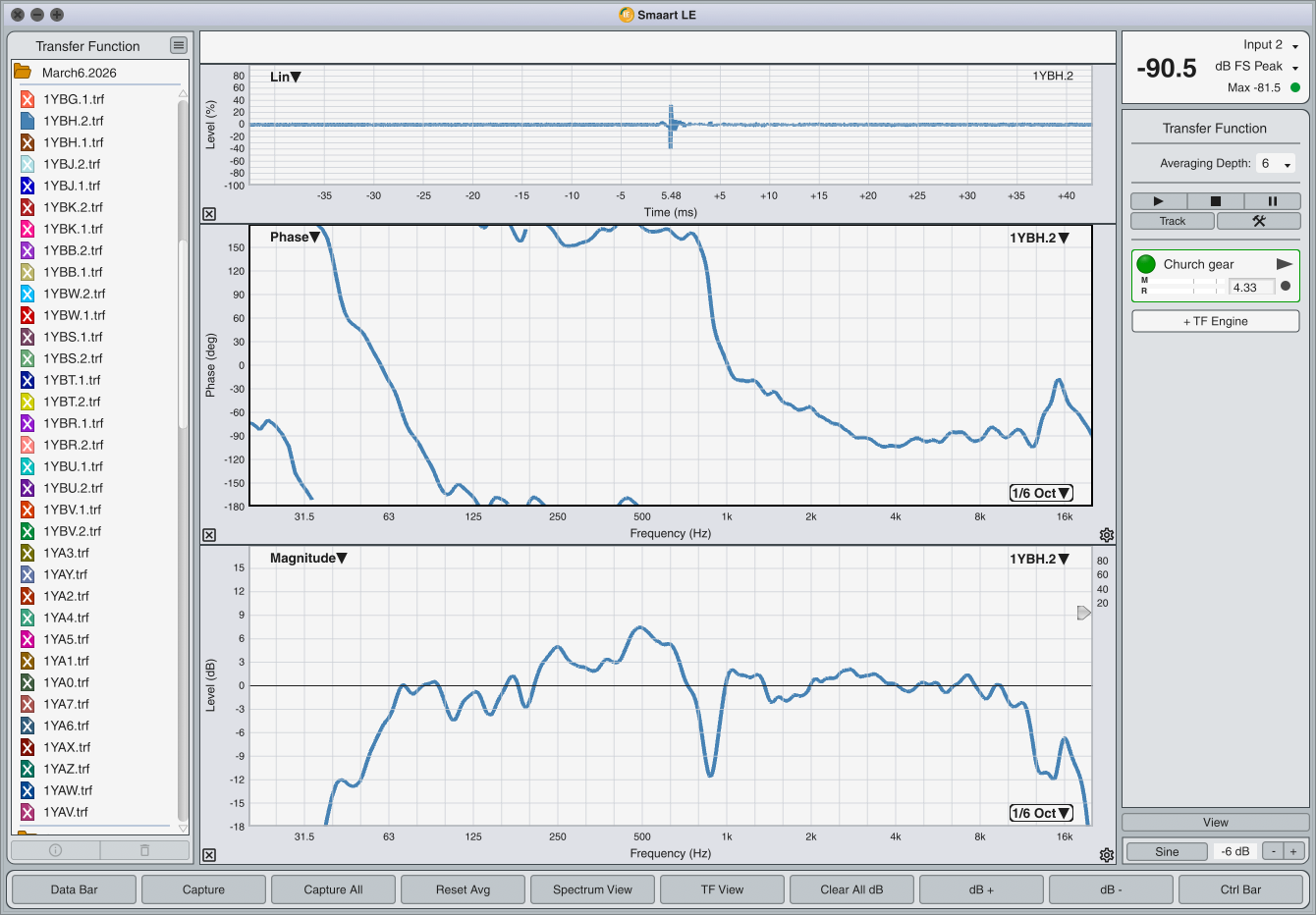Screen dimensions: 1316x915
Task: Switch to TF View
Action: (x=722, y=889)
